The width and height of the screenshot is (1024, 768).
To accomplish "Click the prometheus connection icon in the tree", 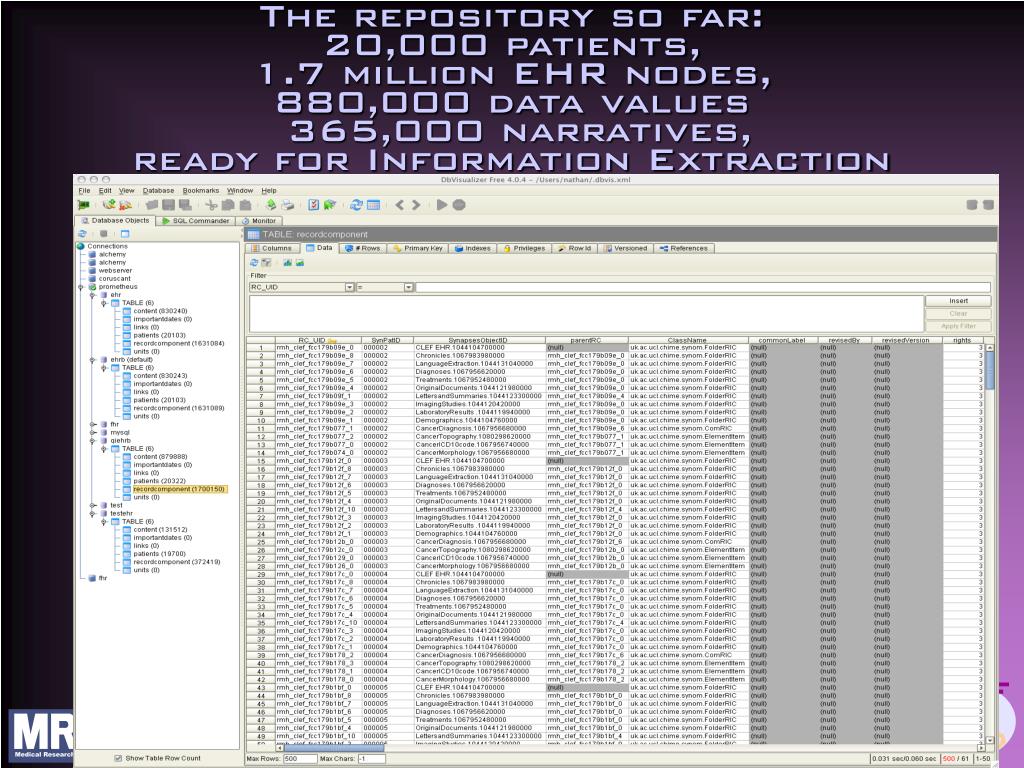I will 93,287.
